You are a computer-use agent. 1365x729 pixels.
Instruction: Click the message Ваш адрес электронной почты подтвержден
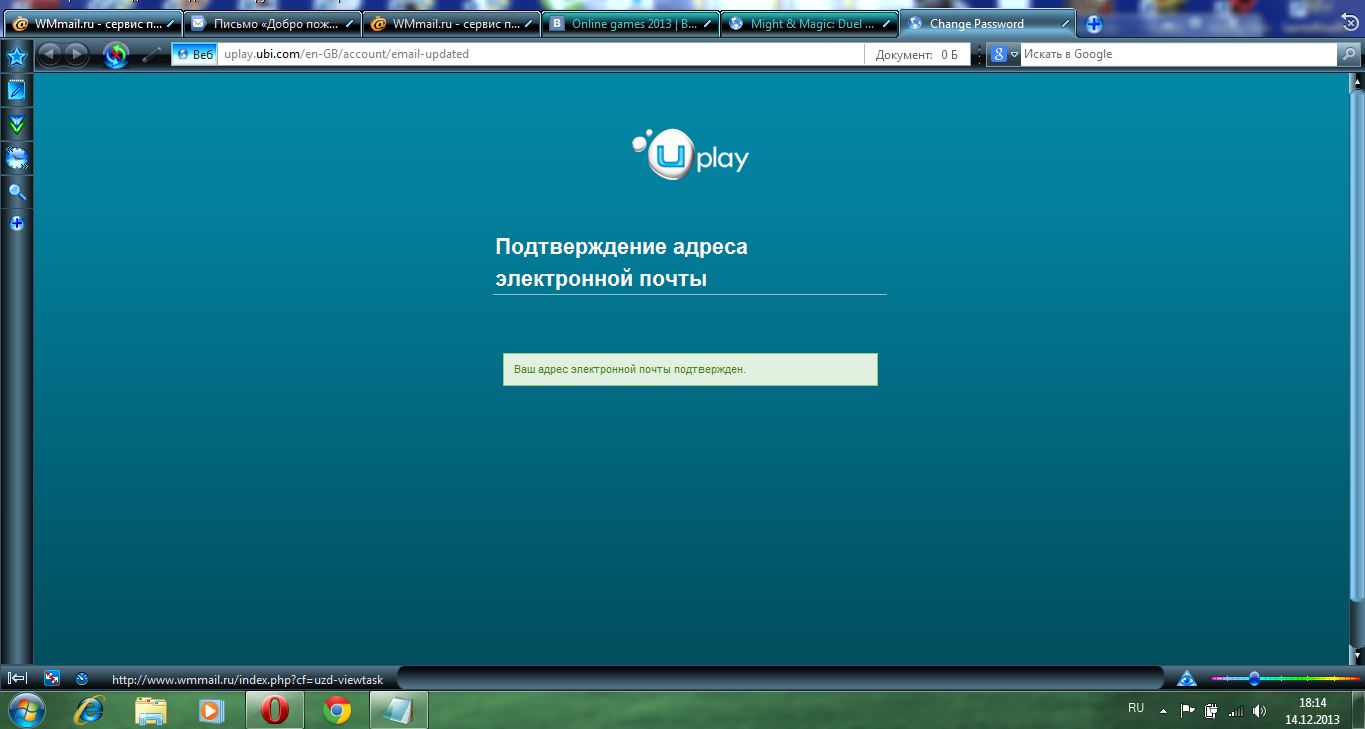click(x=690, y=369)
